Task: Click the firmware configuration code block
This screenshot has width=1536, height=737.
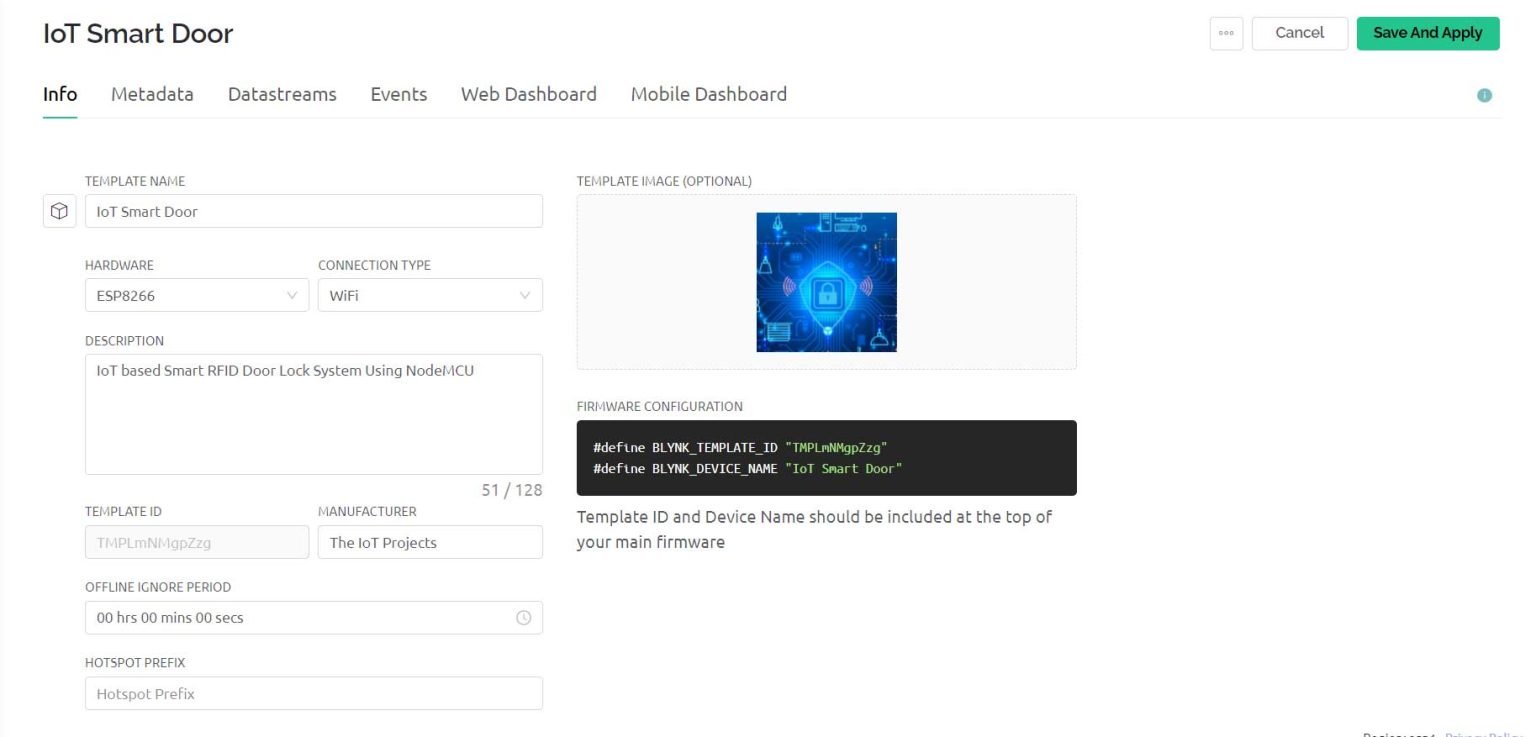Action: tap(826, 458)
